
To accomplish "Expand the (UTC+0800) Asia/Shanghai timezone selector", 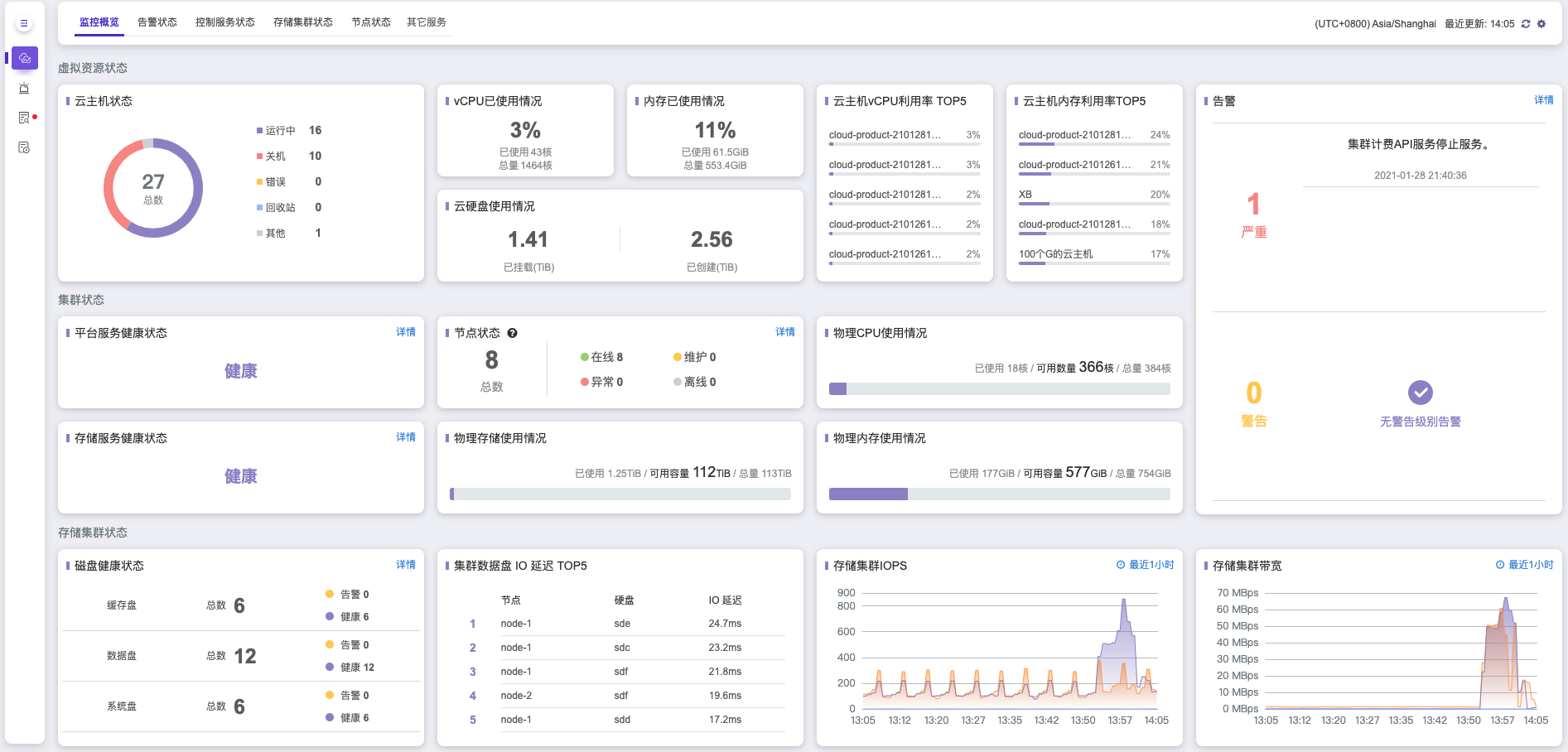I will 1375,24.
